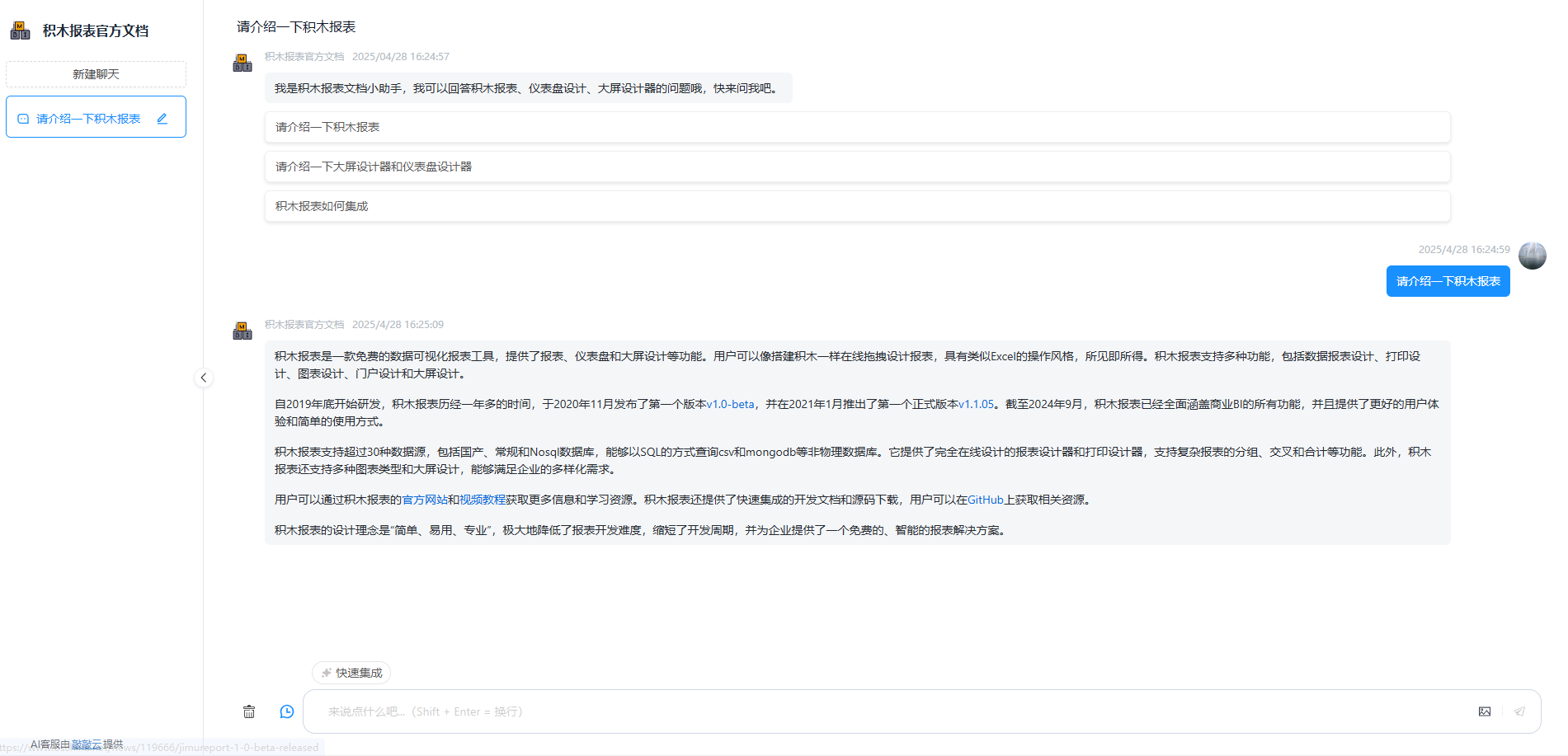Click the bot avatar beside the welcome message
The width and height of the screenshot is (1568, 756).
pos(242,63)
